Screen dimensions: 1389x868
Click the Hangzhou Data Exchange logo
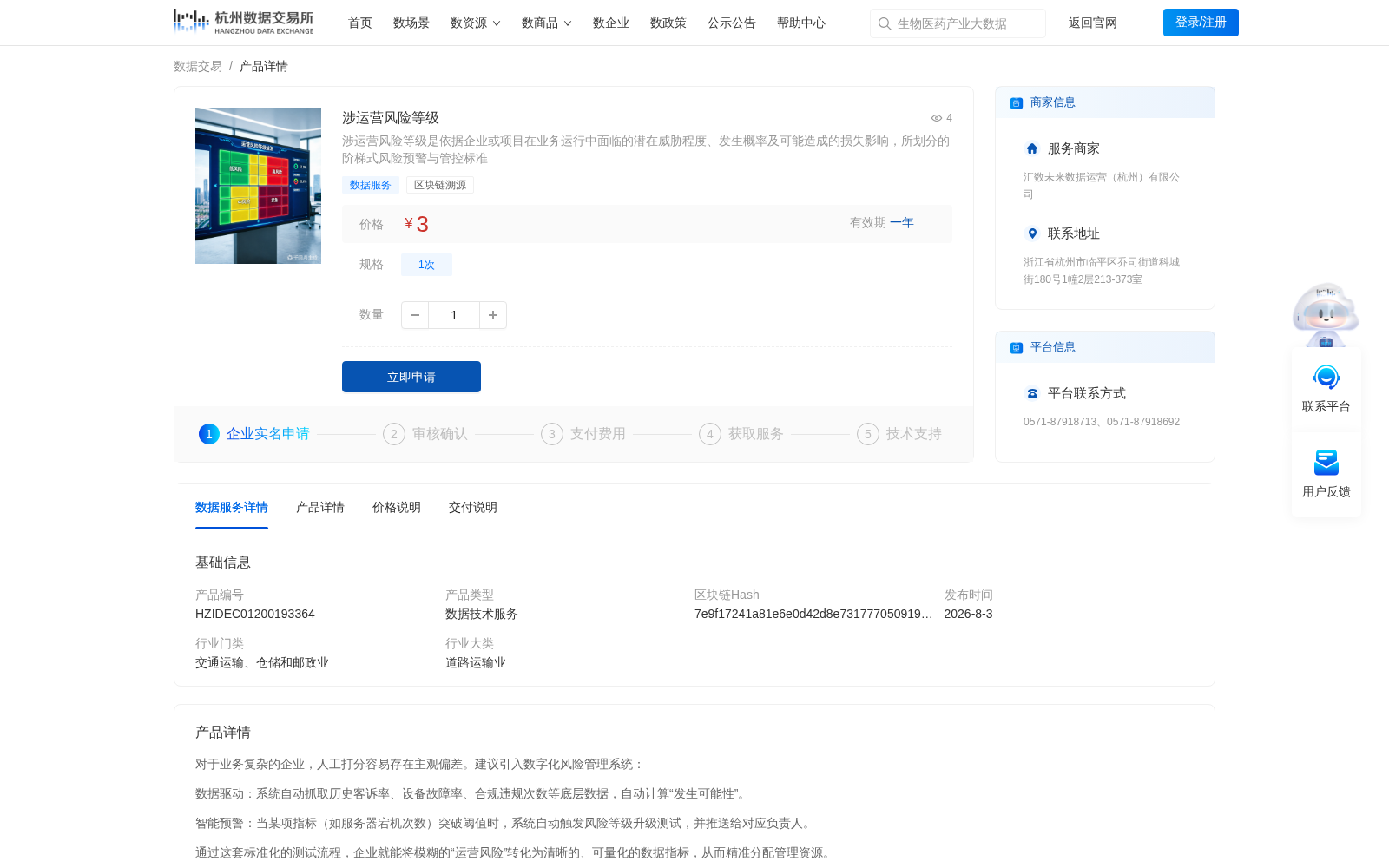pyautogui.click(x=243, y=22)
